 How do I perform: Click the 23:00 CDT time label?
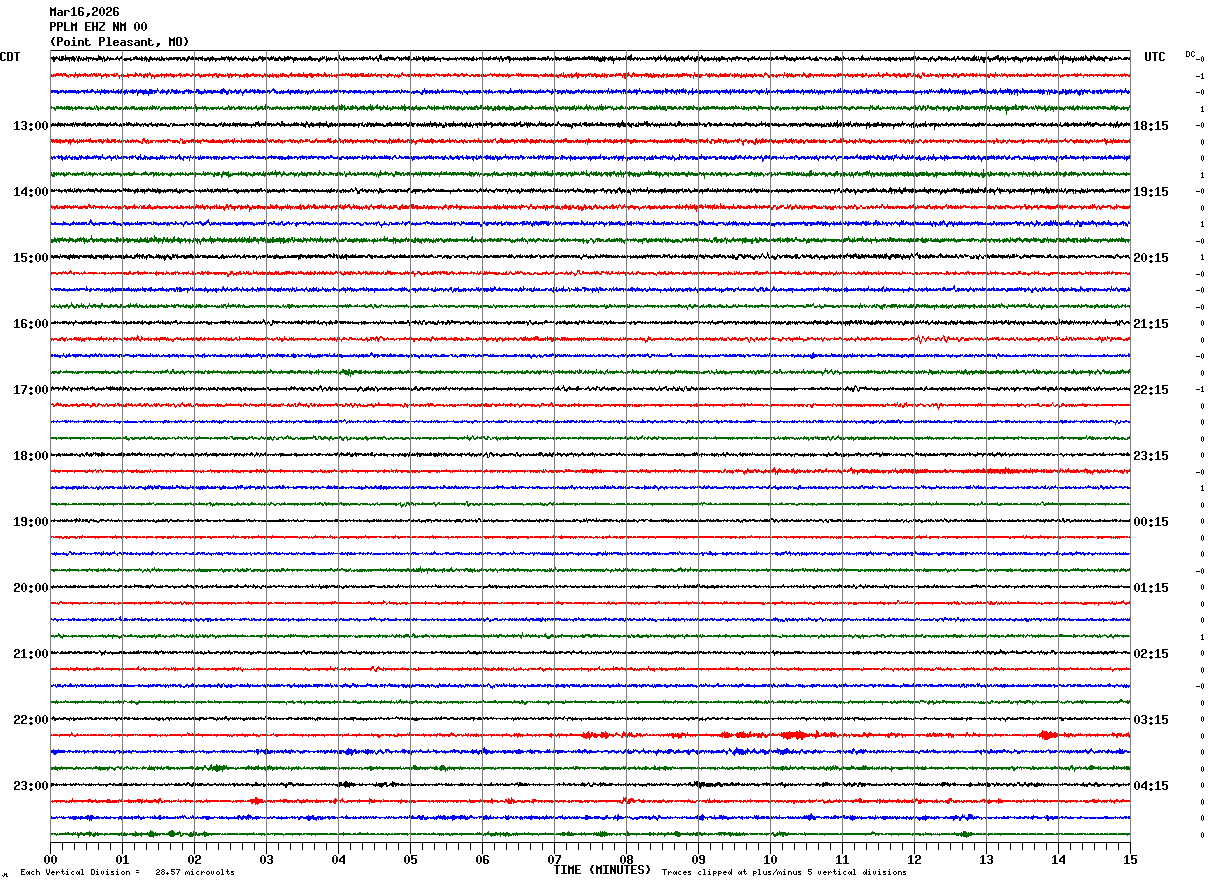30,785
